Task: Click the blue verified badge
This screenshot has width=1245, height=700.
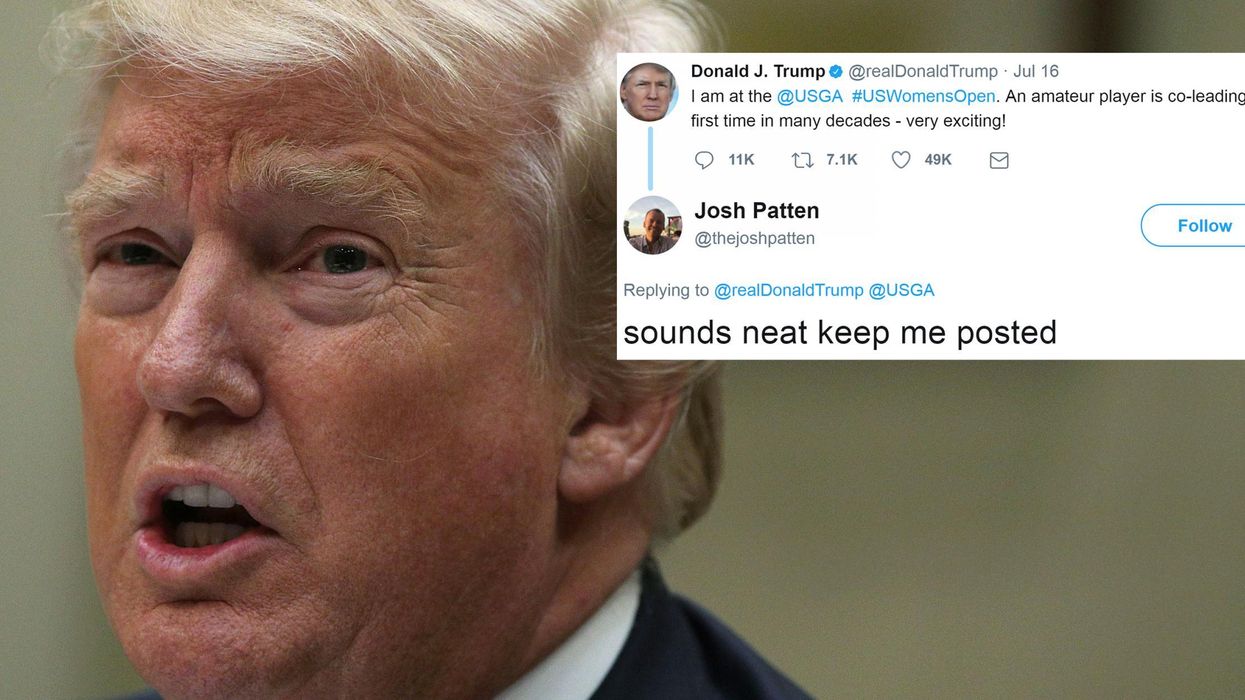Action: point(836,71)
